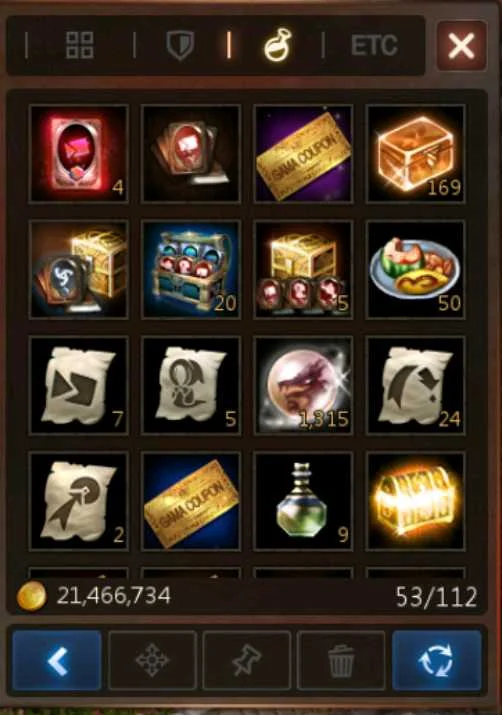Click the trash can delete button

(x=341, y=660)
